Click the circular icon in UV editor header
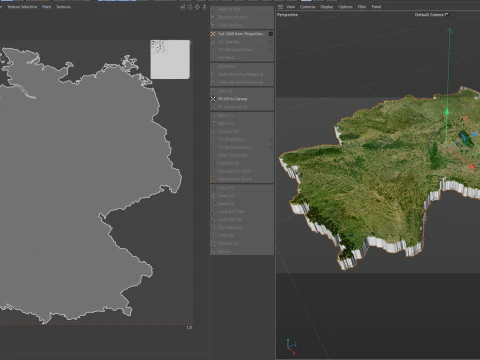The height and width of the screenshot is (360, 480). tap(190, 7)
